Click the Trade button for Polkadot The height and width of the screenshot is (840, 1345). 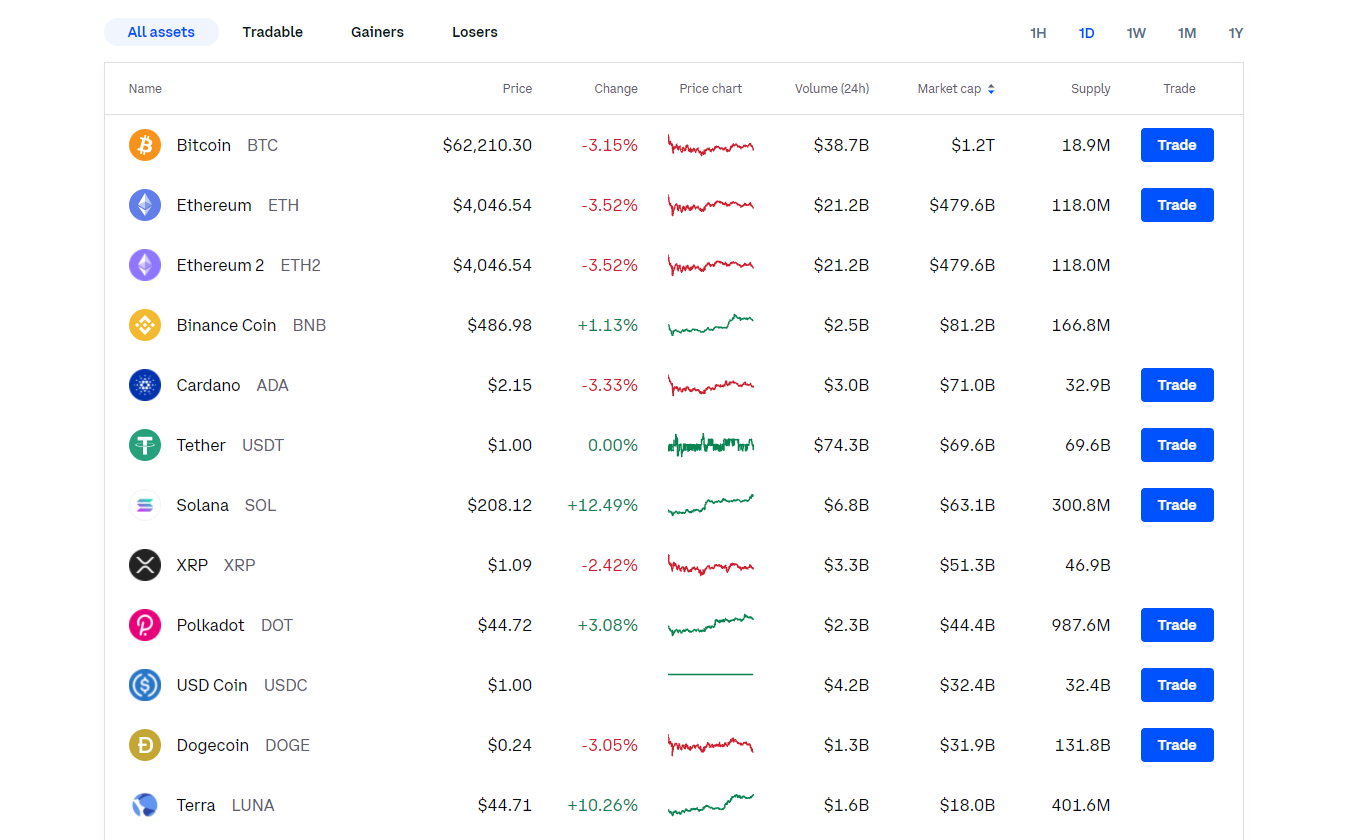[1177, 625]
